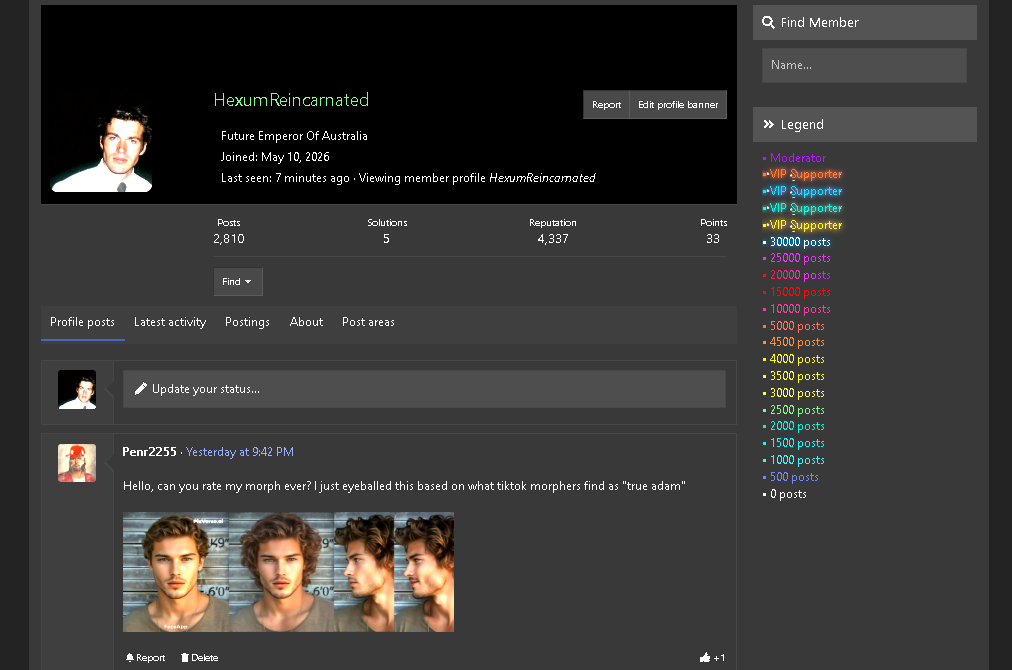Click Edit profile banner button
1012x670 pixels.
click(x=678, y=105)
